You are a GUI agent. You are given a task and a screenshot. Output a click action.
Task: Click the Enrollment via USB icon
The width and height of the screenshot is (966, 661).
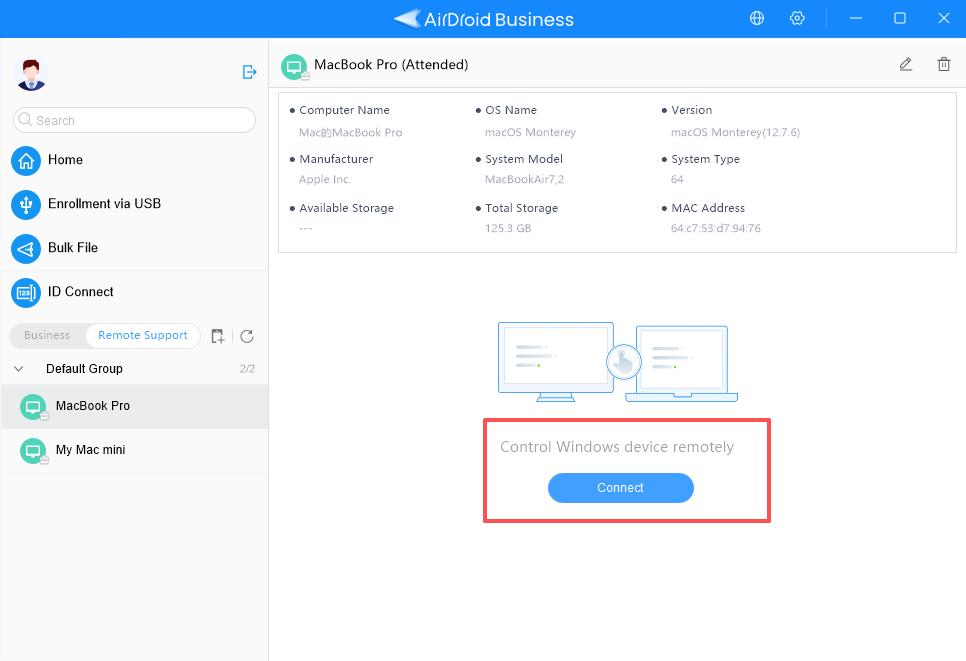click(26, 205)
